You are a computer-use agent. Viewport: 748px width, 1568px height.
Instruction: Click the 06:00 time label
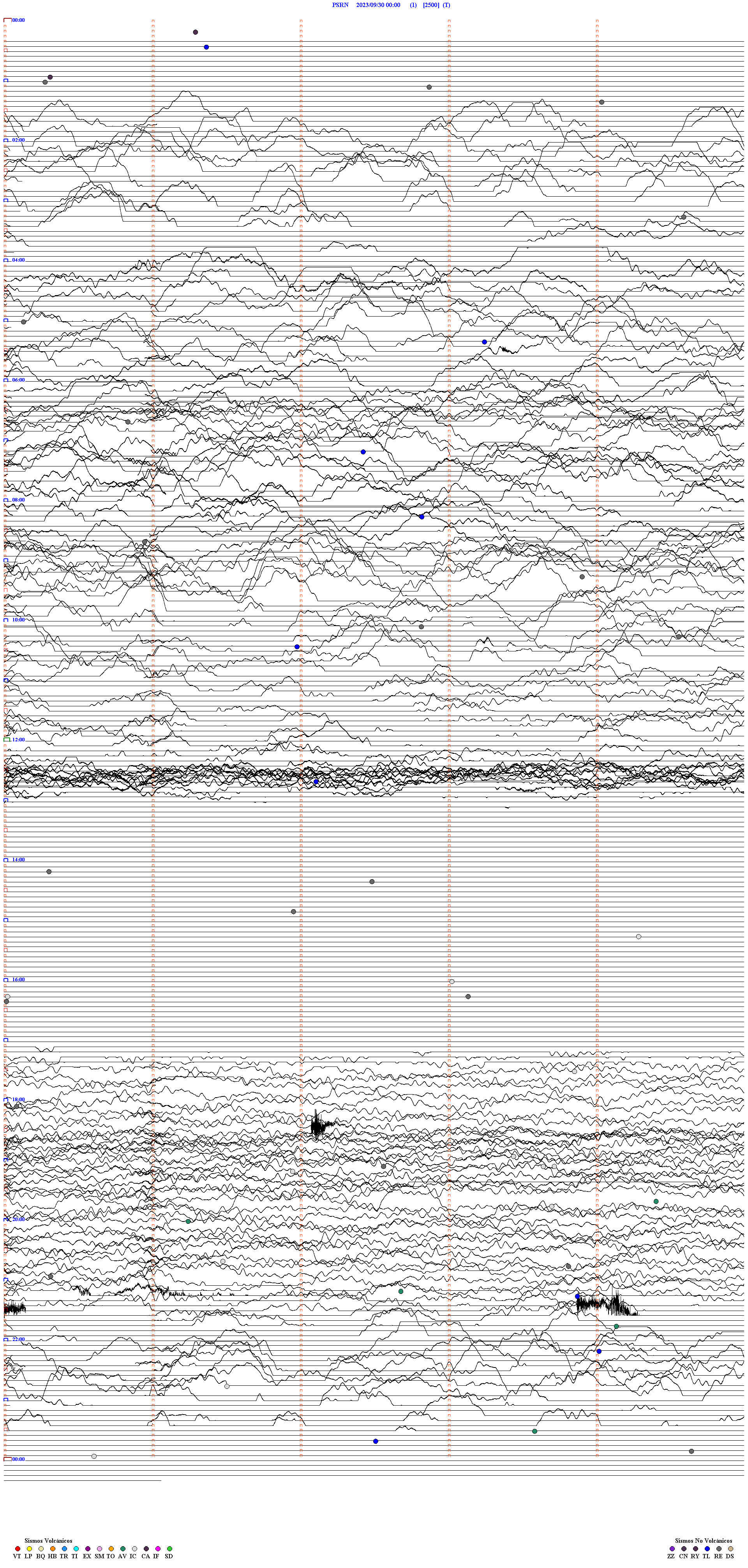[x=18, y=380]
